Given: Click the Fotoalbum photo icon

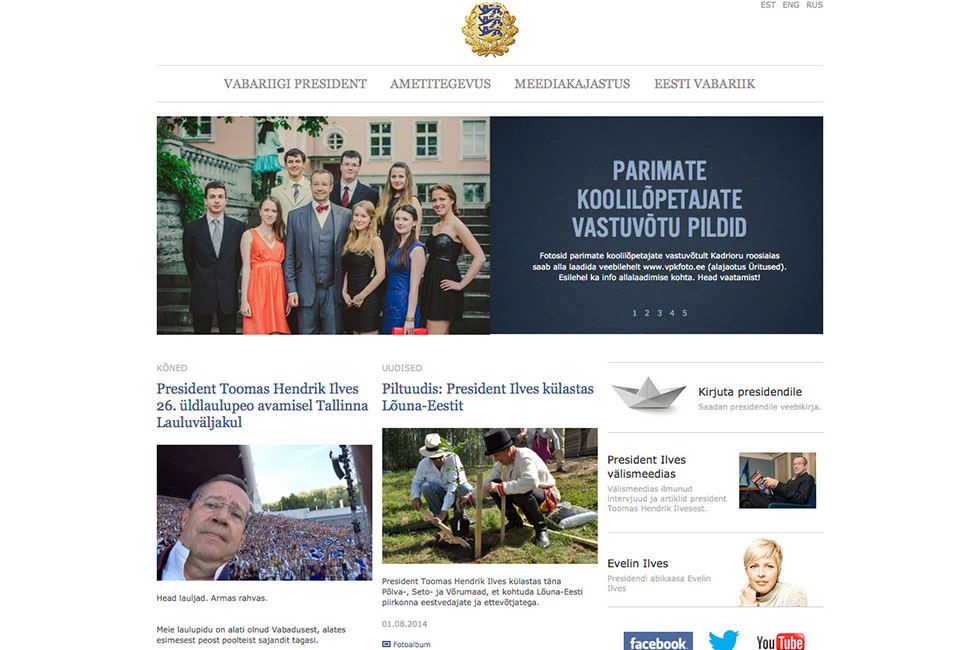Looking at the screenshot, I should (386, 644).
